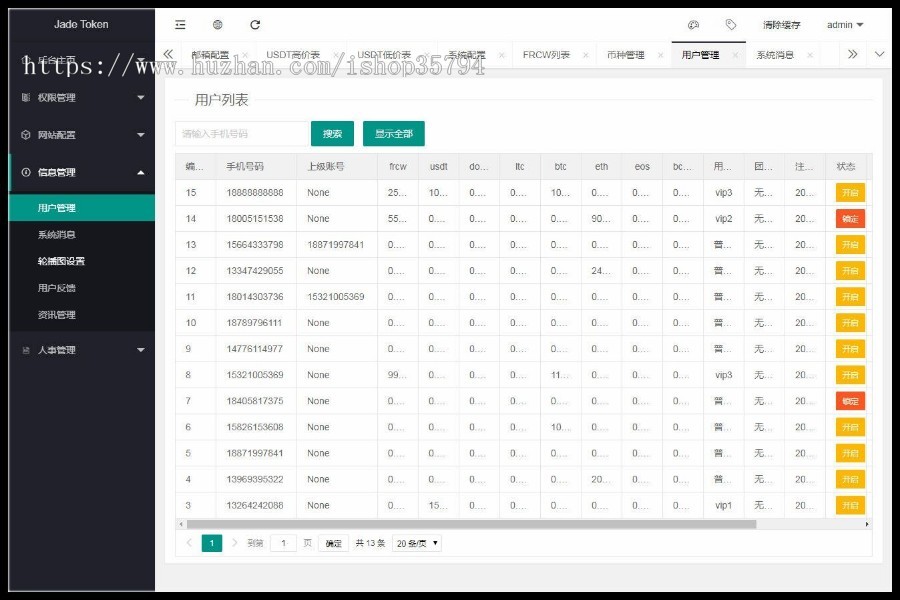Click the left arrow icon before the tab bar
The image size is (900, 600).
pyautogui.click(x=167, y=54)
